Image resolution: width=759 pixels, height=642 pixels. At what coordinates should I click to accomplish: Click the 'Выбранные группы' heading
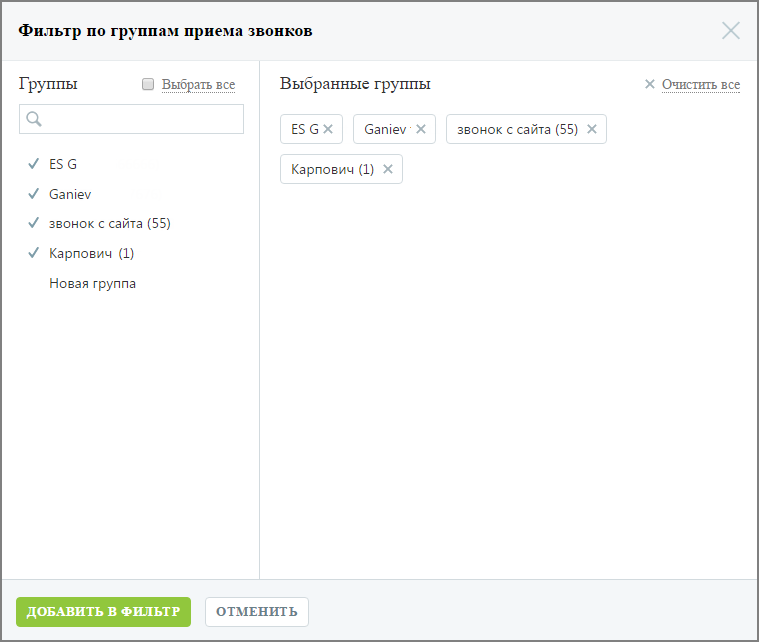[355, 84]
